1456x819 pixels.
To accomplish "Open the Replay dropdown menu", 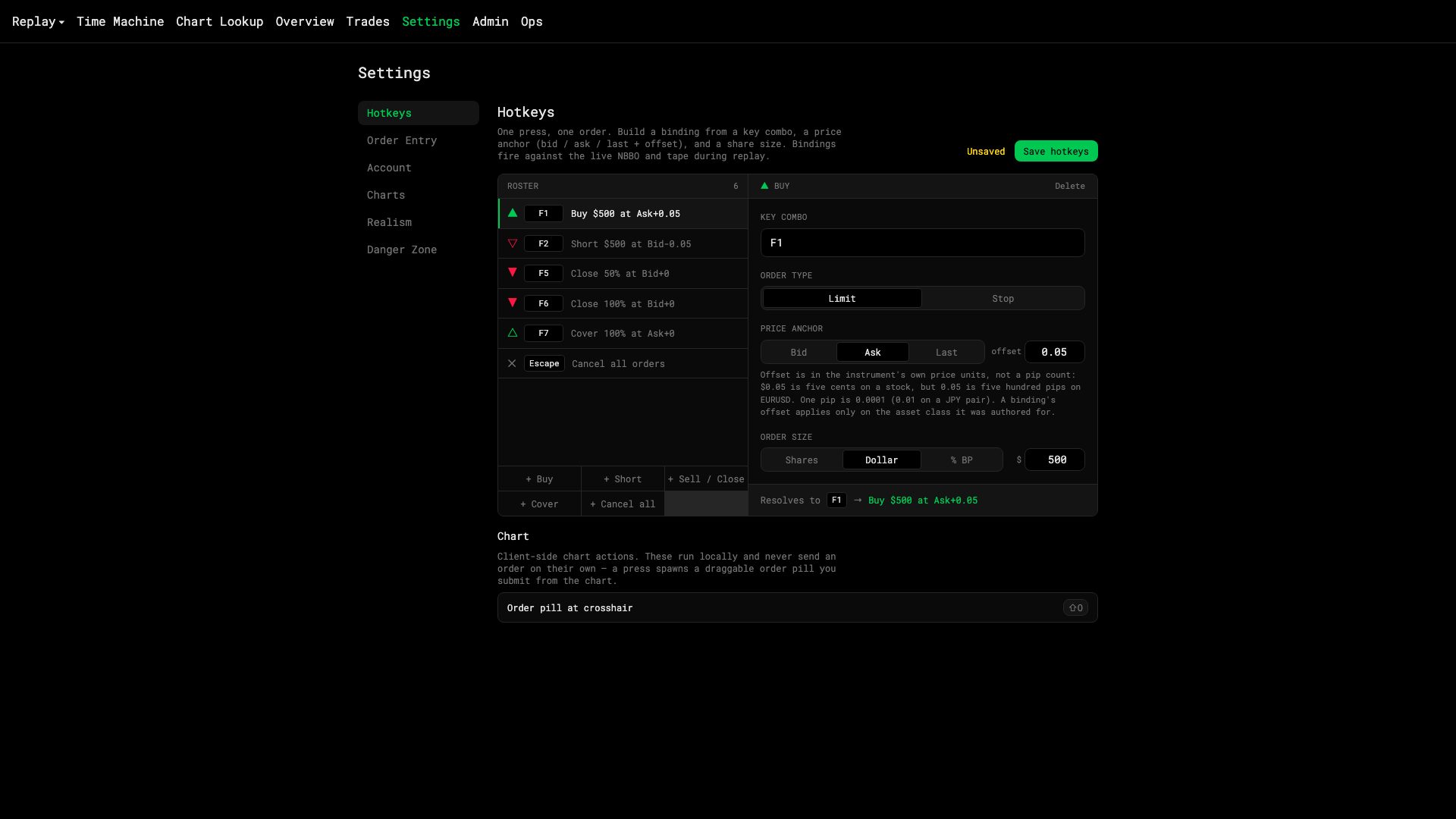I will click(x=38, y=21).
